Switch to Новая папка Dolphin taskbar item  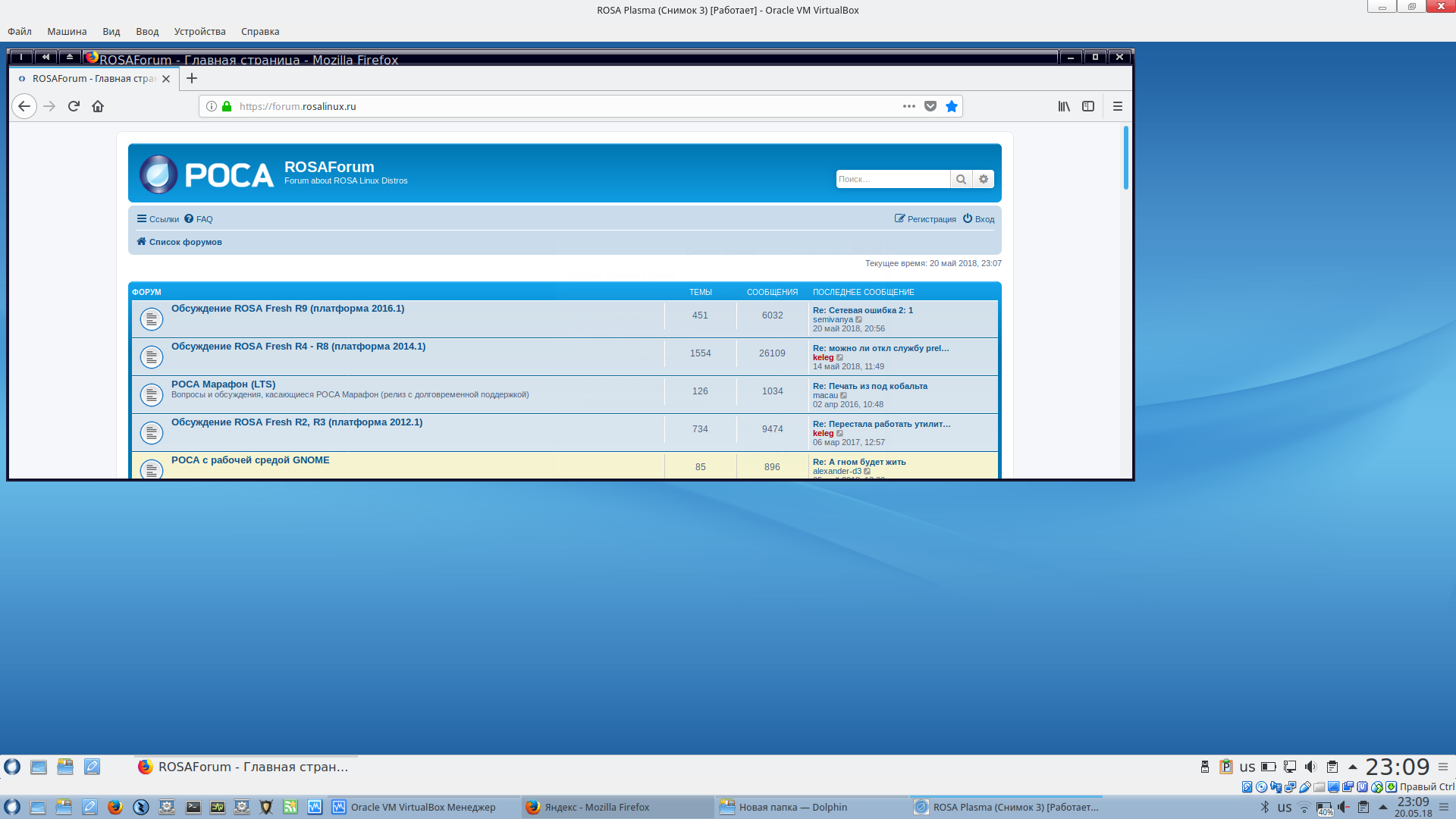pyautogui.click(x=792, y=807)
